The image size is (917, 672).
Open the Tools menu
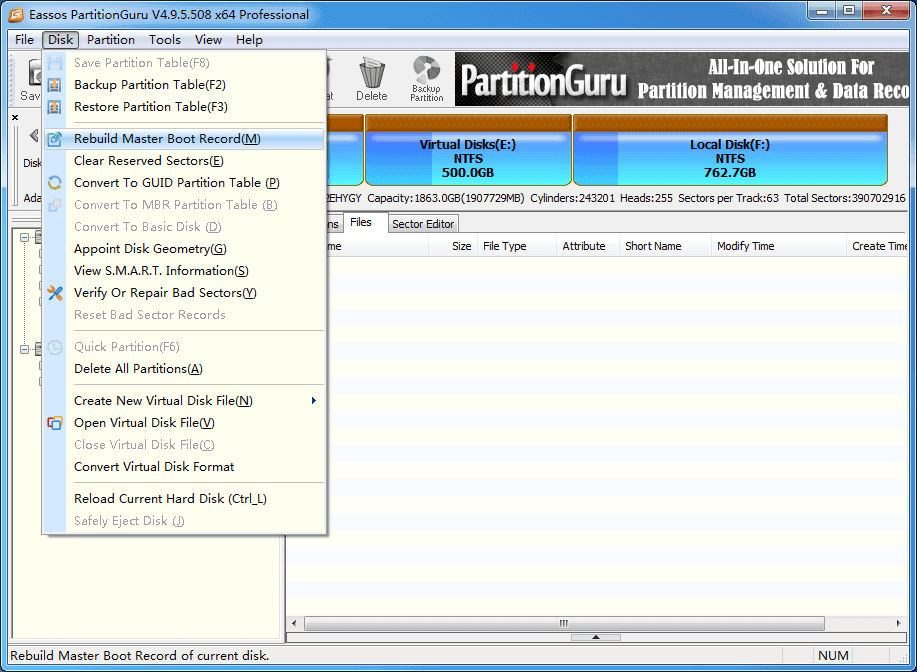point(164,40)
